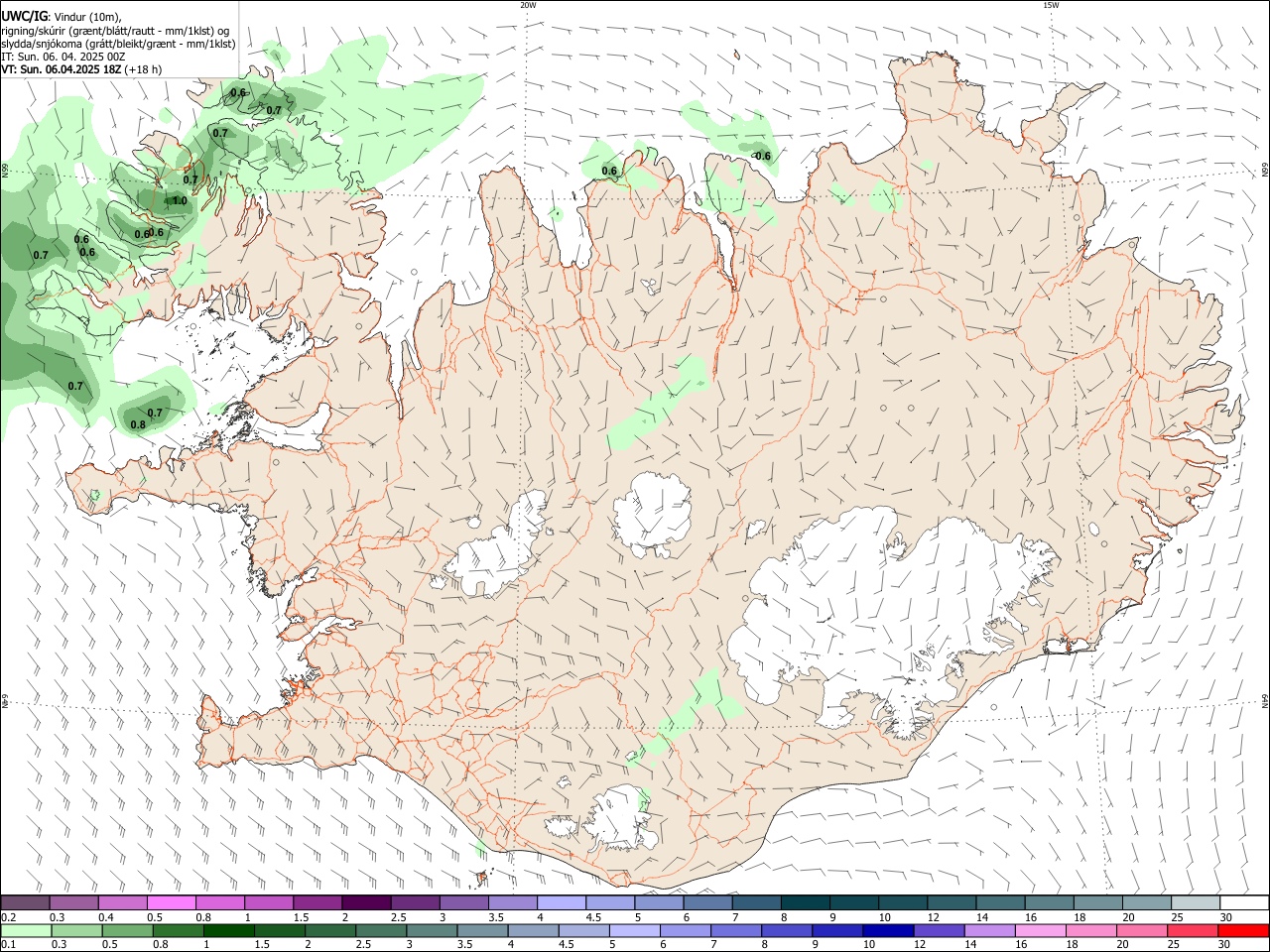1270x952 pixels.
Task: Click the 'VT: Sun. 06.04.2025 18Z (+18 h)' line
Action: click(x=81, y=69)
